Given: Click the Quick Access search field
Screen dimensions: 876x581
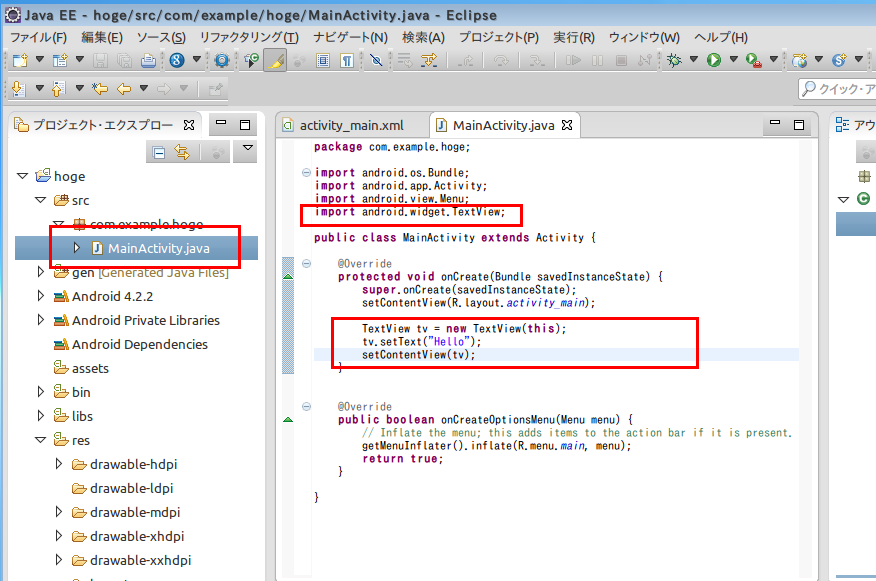Looking at the screenshot, I should point(837,89).
